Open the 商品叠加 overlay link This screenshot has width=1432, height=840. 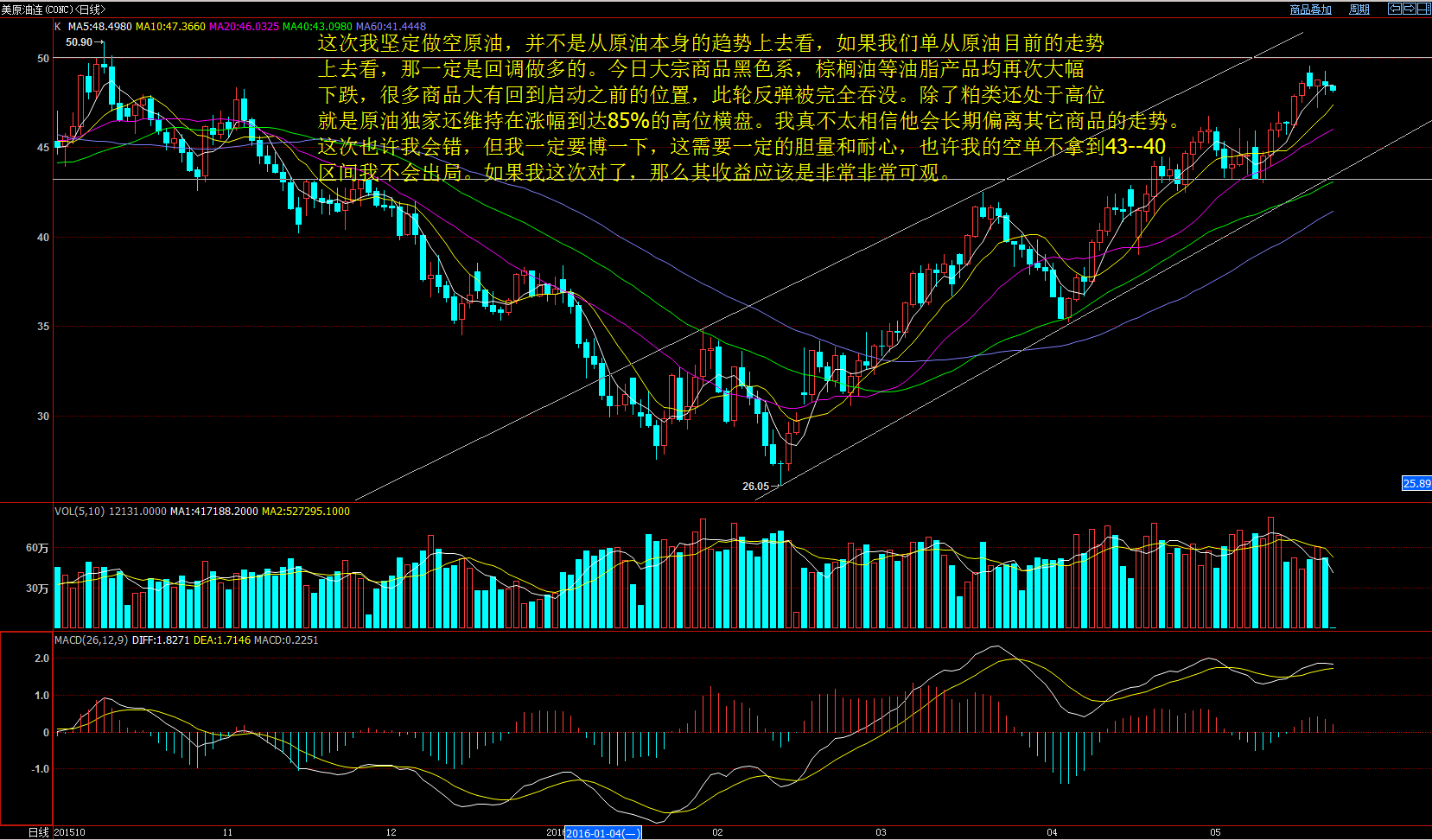[x=1310, y=10]
